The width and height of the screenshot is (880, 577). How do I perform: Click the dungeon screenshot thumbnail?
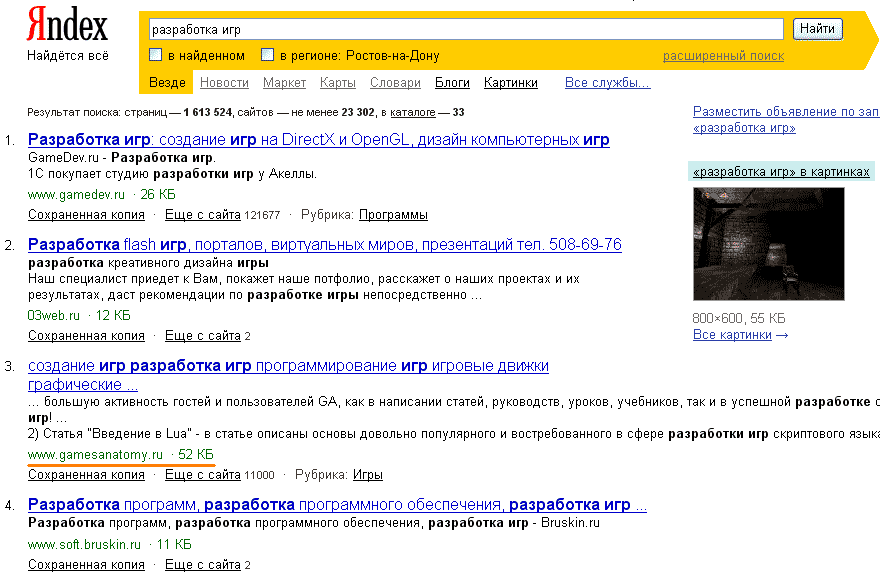(768, 243)
